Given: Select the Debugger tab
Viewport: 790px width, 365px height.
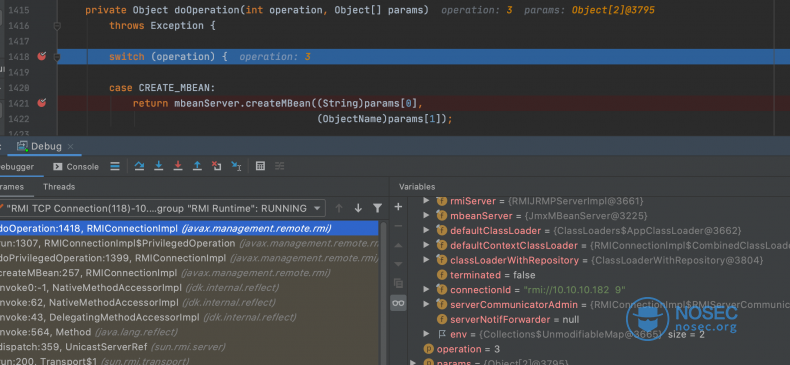Looking at the screenshot, I should (x=17, y=167).
